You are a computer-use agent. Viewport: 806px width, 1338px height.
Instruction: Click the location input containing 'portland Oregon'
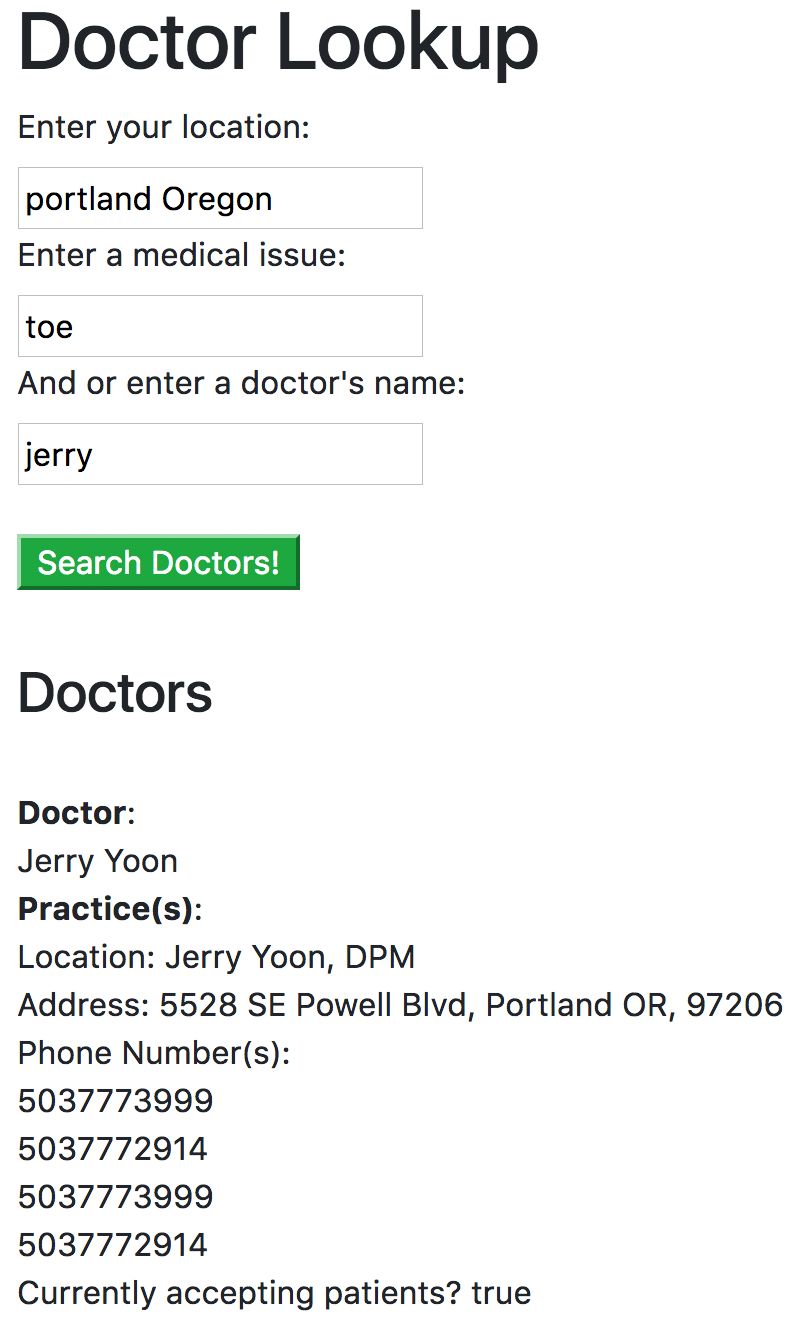tap(220, 198)
